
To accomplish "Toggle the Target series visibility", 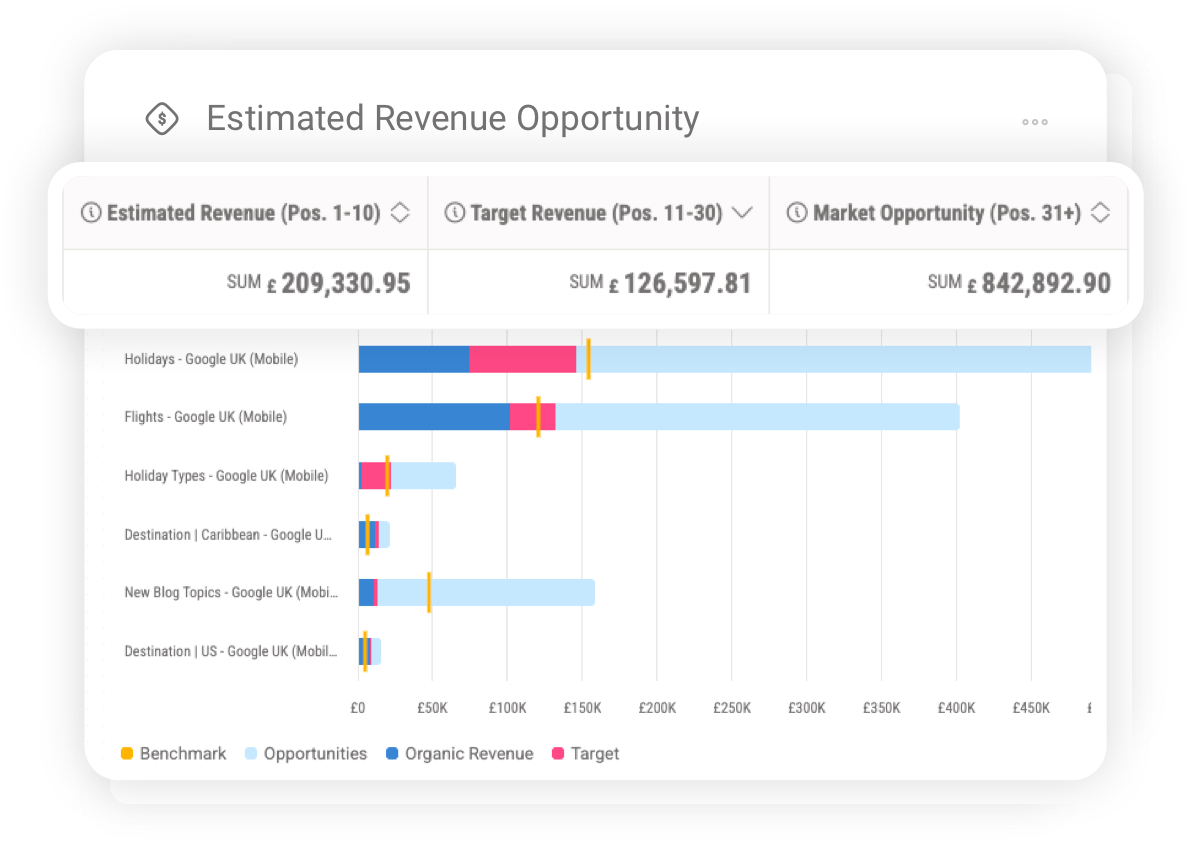I will click(558, 753).
